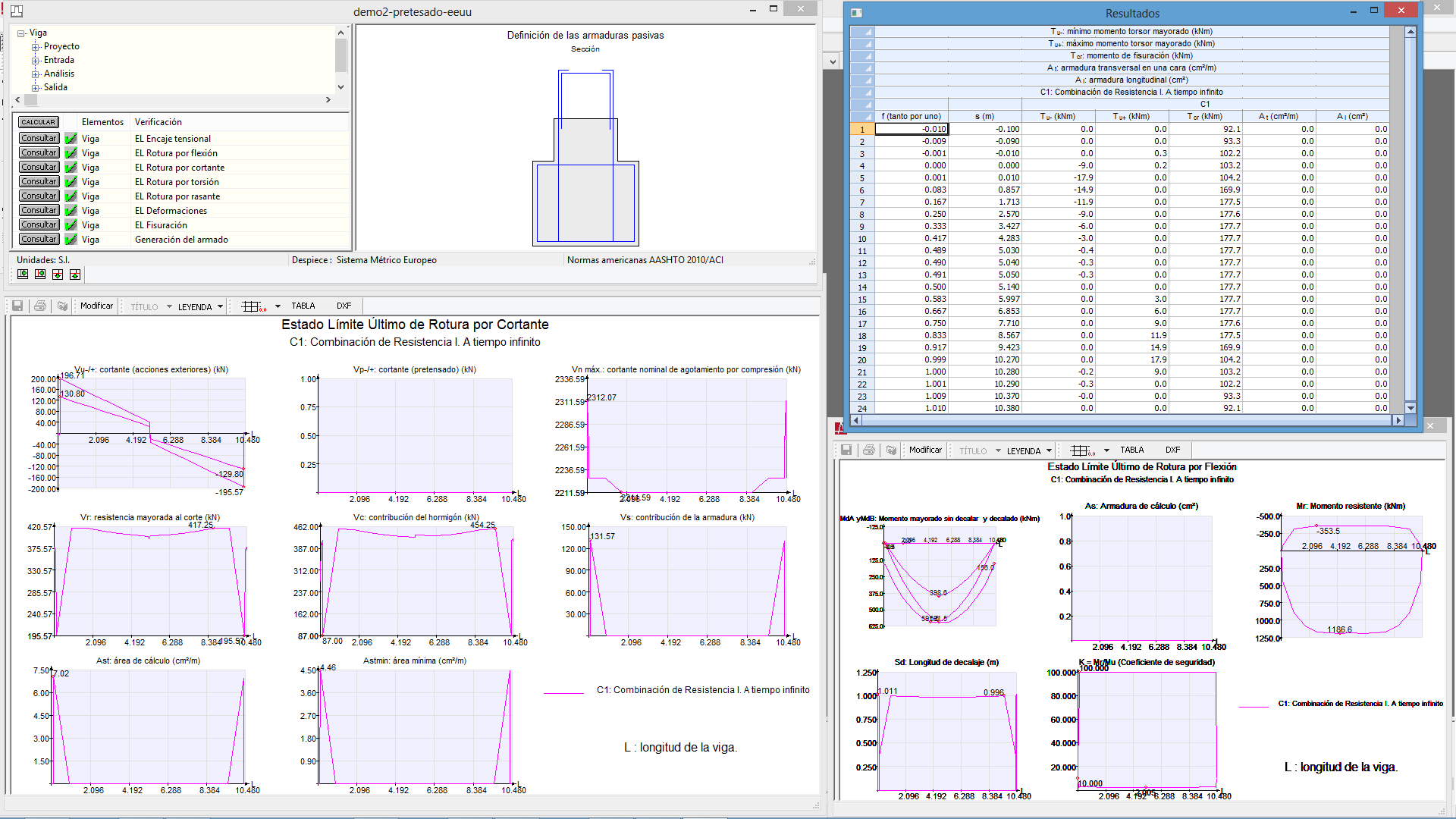
Task: Click the first window layout icon below Unidades
Action: click(x=23, y=275)
